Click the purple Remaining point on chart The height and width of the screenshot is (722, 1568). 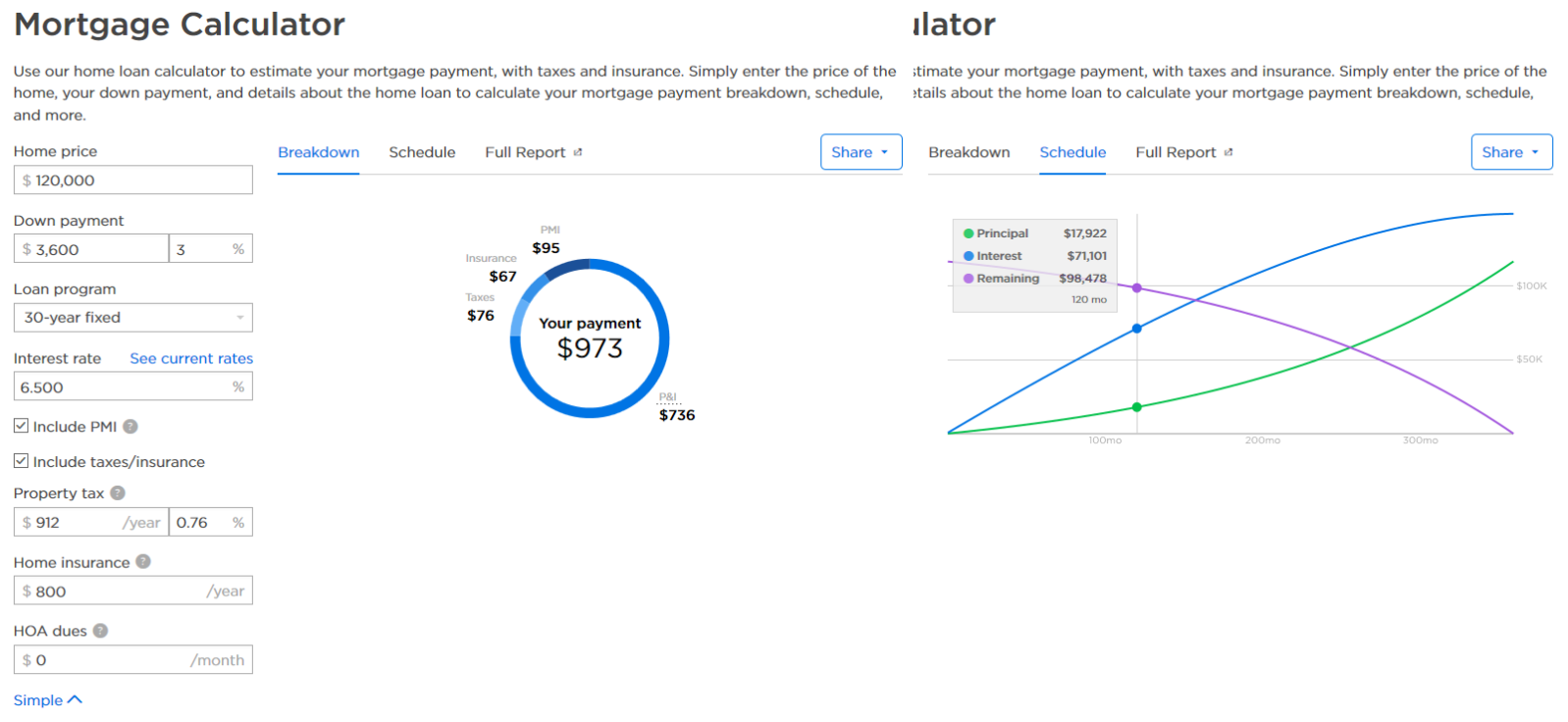pyautogui.click(x=1137, y=288)
